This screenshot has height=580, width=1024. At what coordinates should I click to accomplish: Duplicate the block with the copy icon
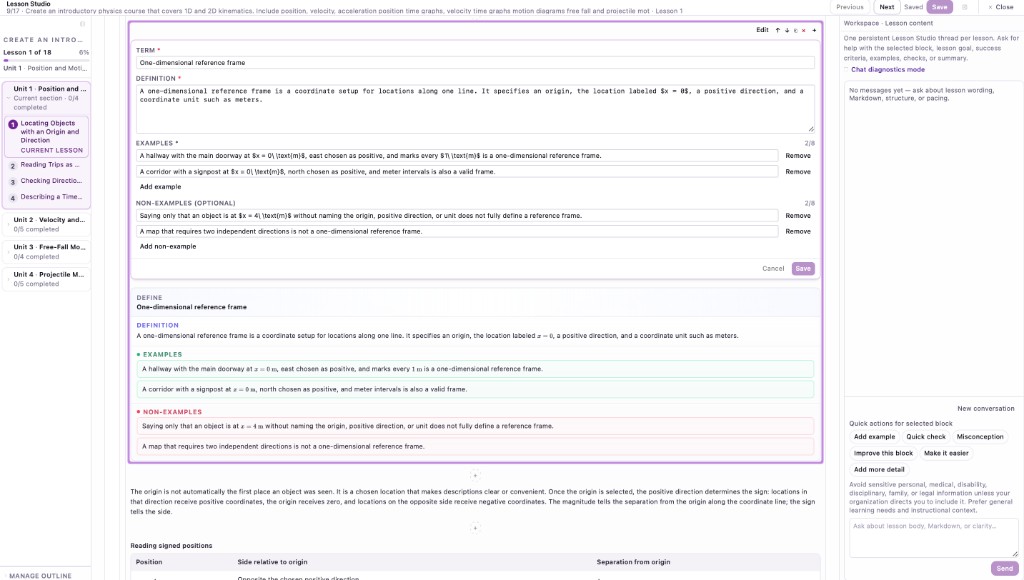click(795, 30)
